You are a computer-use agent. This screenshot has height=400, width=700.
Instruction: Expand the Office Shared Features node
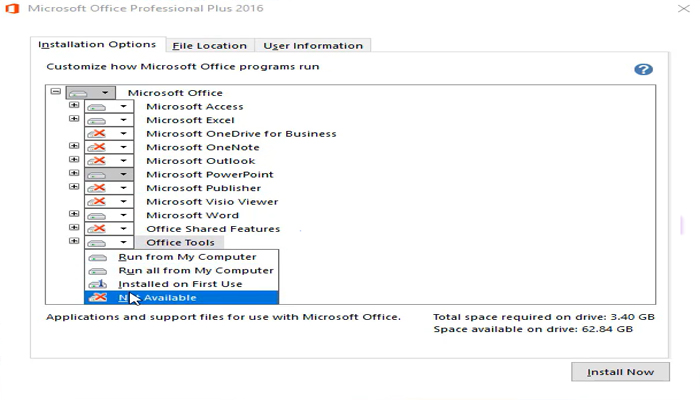tap(74, 228)
